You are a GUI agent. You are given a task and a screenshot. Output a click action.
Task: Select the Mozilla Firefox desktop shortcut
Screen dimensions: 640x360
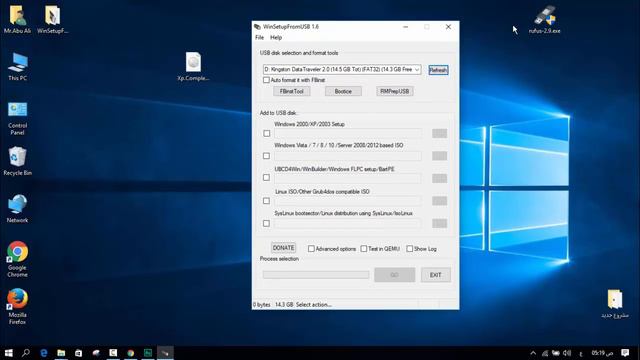[18, 307]
